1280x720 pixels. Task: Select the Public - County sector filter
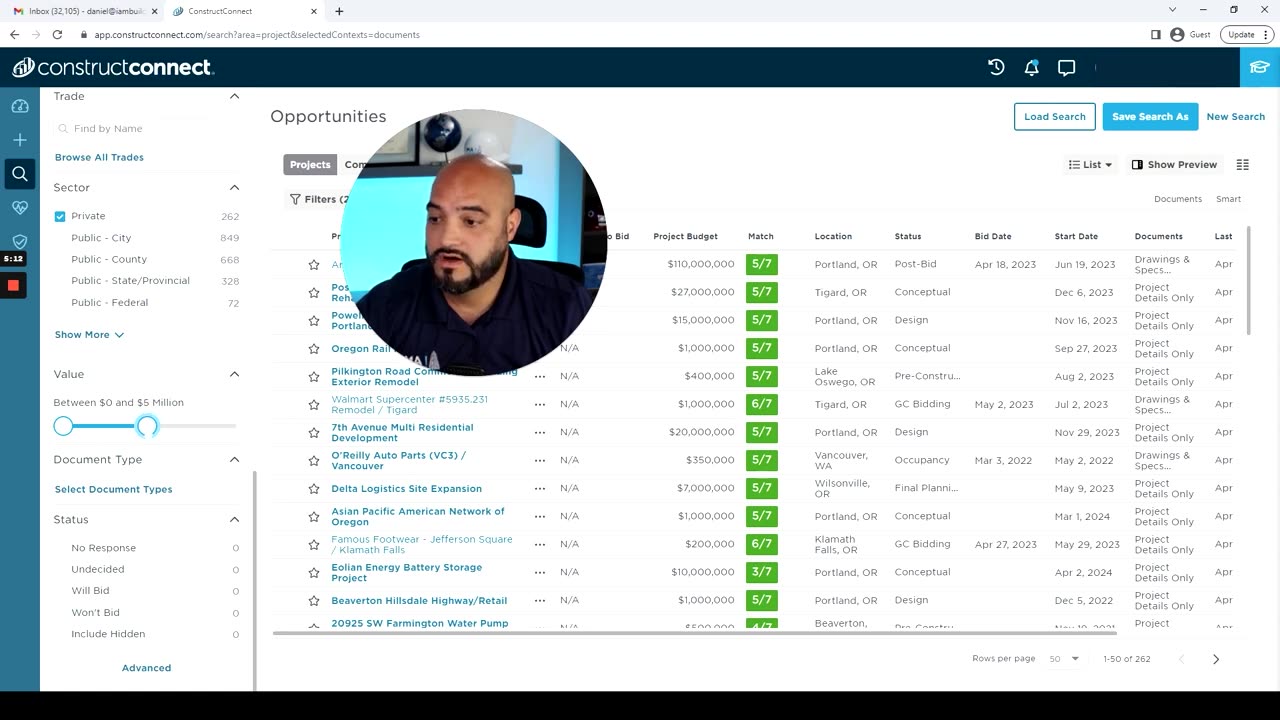pos(109,259)
